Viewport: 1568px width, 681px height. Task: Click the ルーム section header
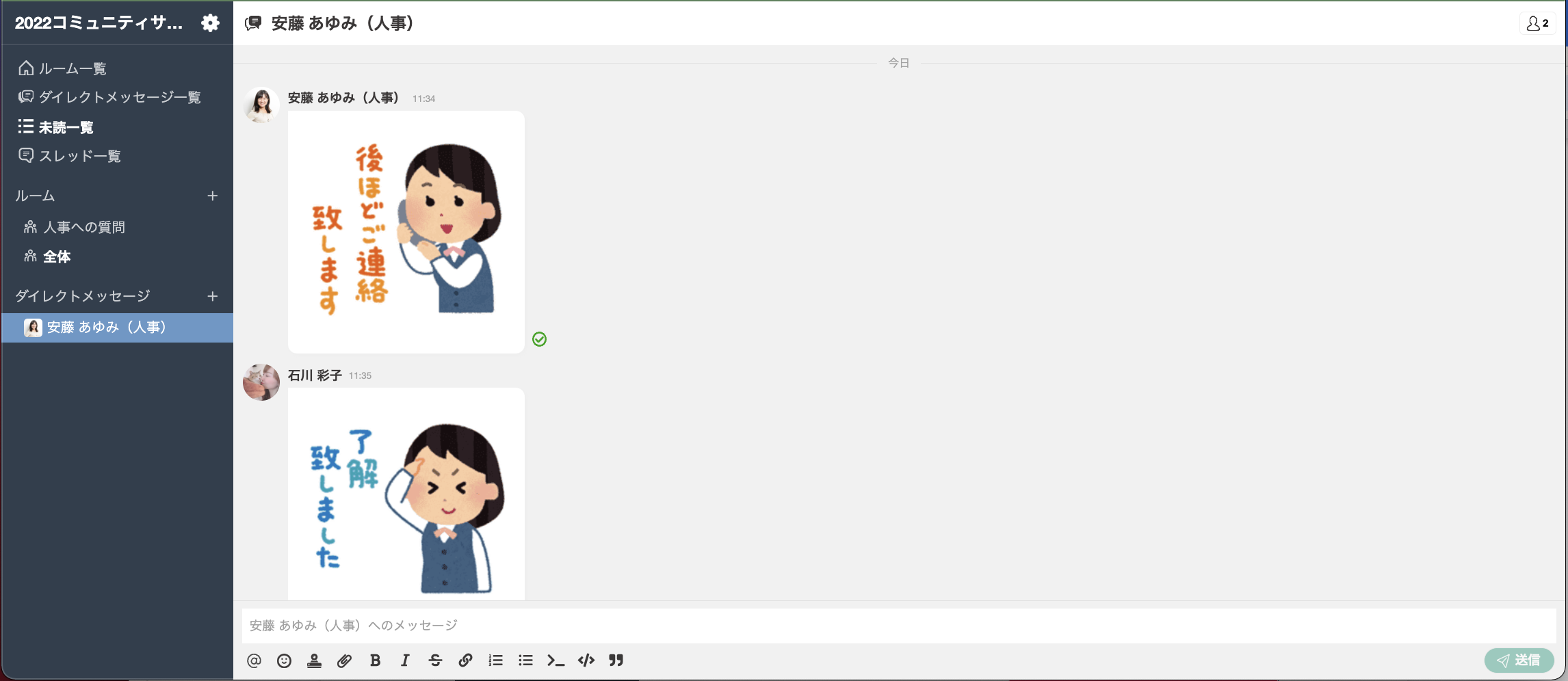35,196
